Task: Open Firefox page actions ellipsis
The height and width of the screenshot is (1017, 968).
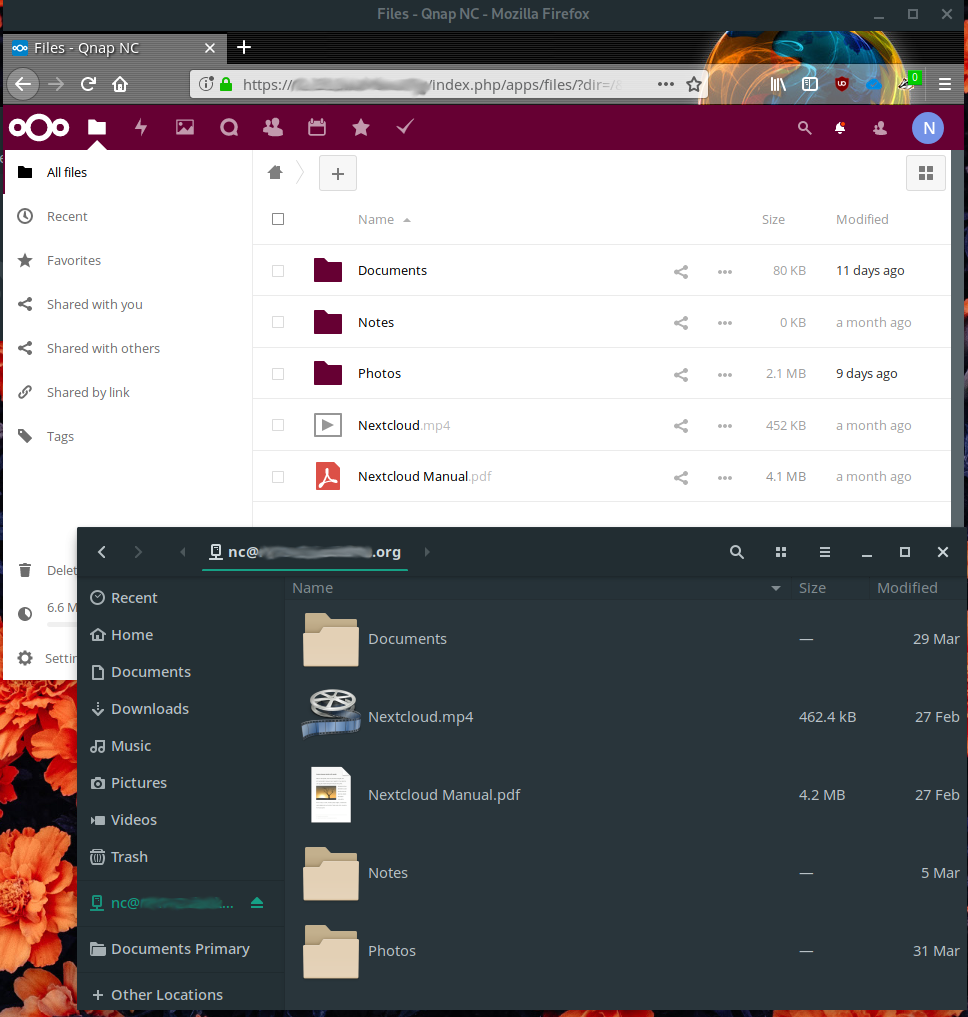Action: coord(666,84)
